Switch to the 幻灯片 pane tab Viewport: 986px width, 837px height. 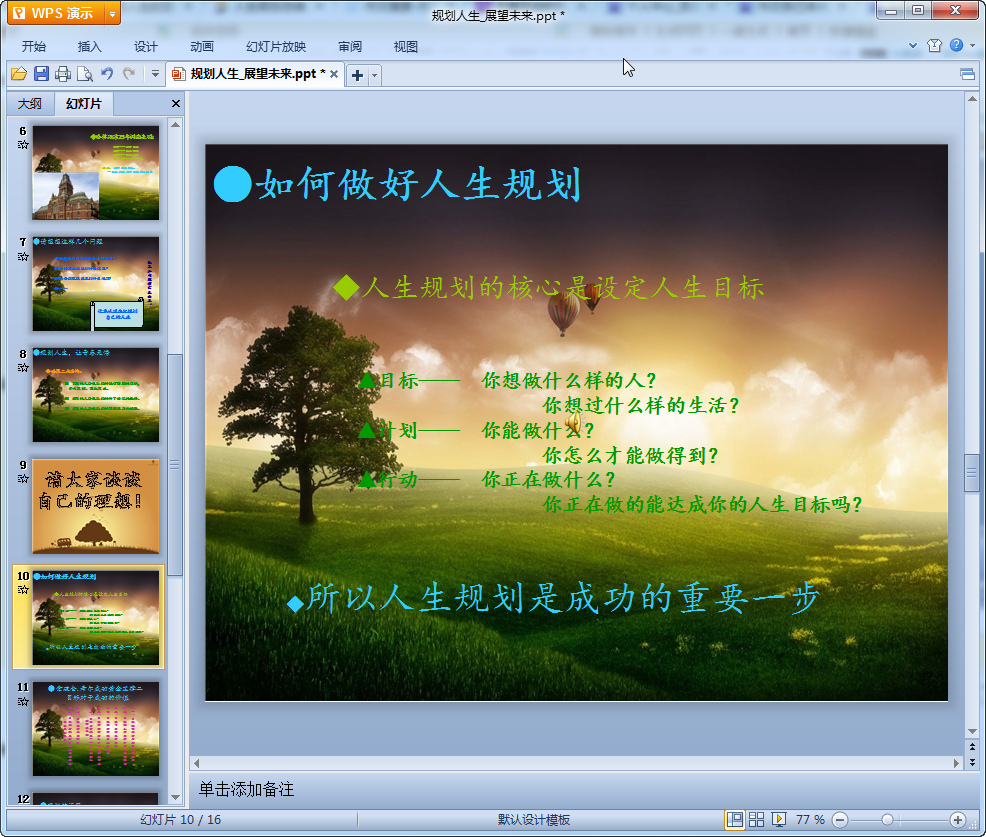(x=83, y=104)
